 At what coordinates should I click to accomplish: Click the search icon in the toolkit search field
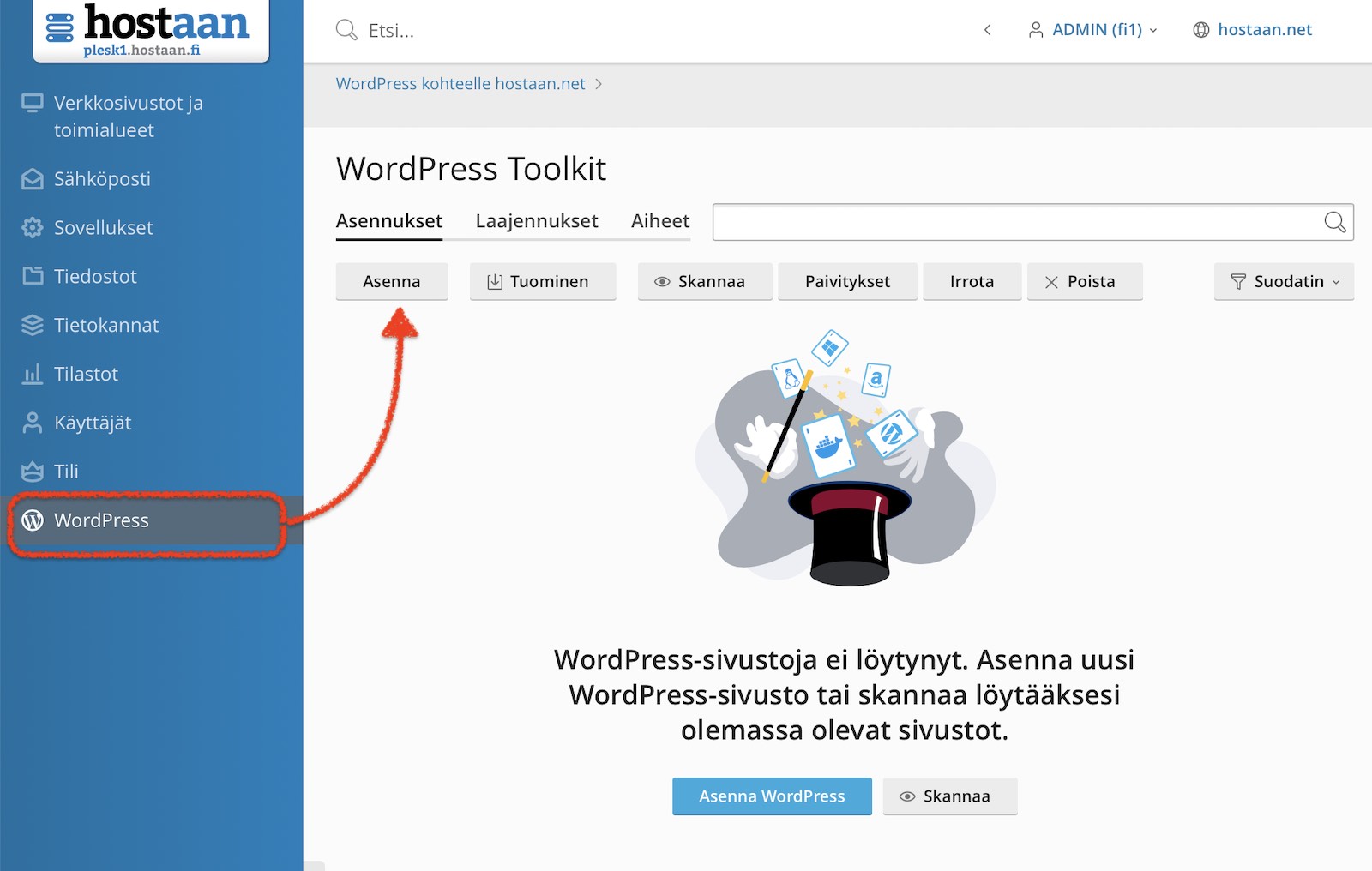pos(1335,222)
